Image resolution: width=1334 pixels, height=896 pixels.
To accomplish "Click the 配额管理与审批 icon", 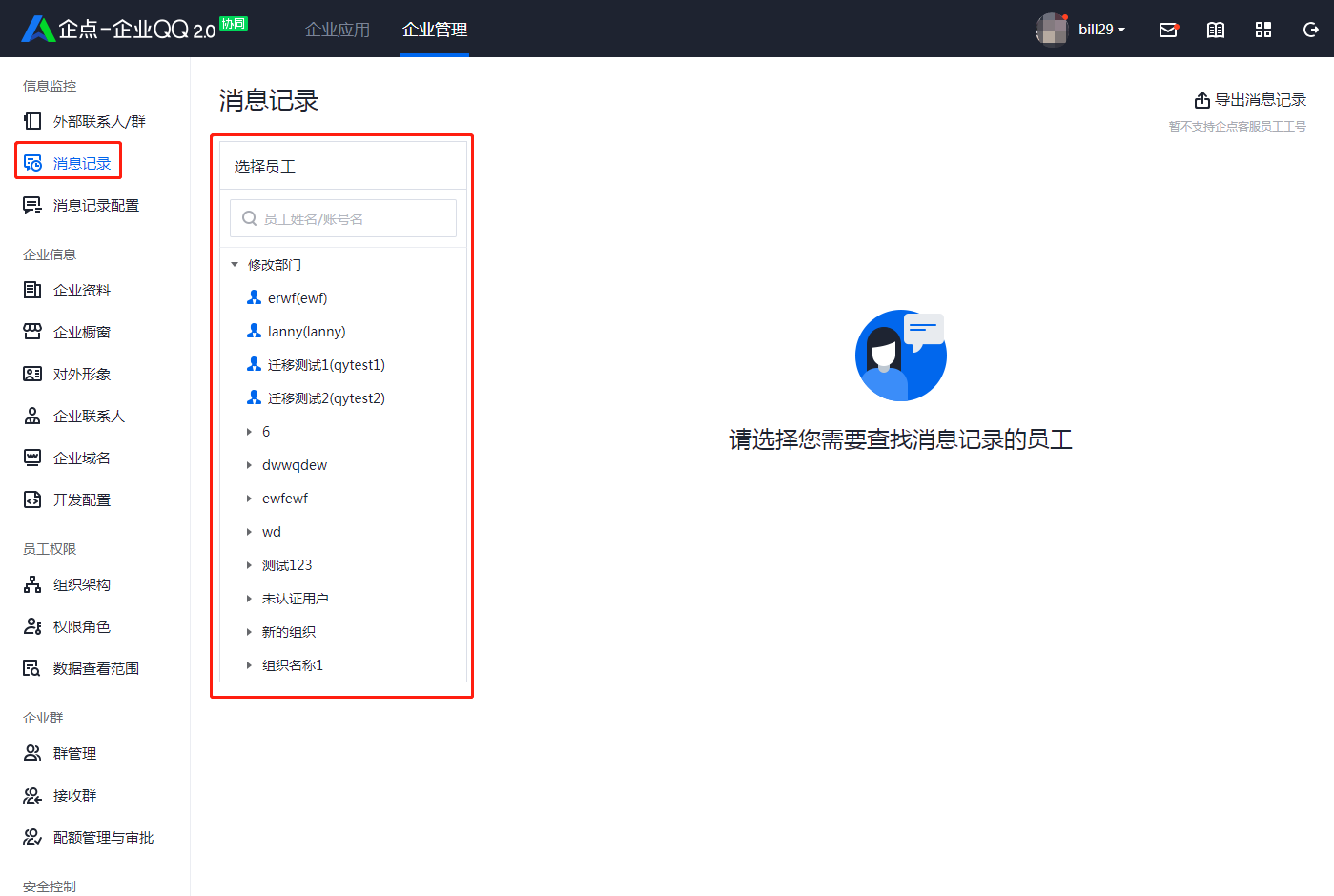I will point(32,837).
